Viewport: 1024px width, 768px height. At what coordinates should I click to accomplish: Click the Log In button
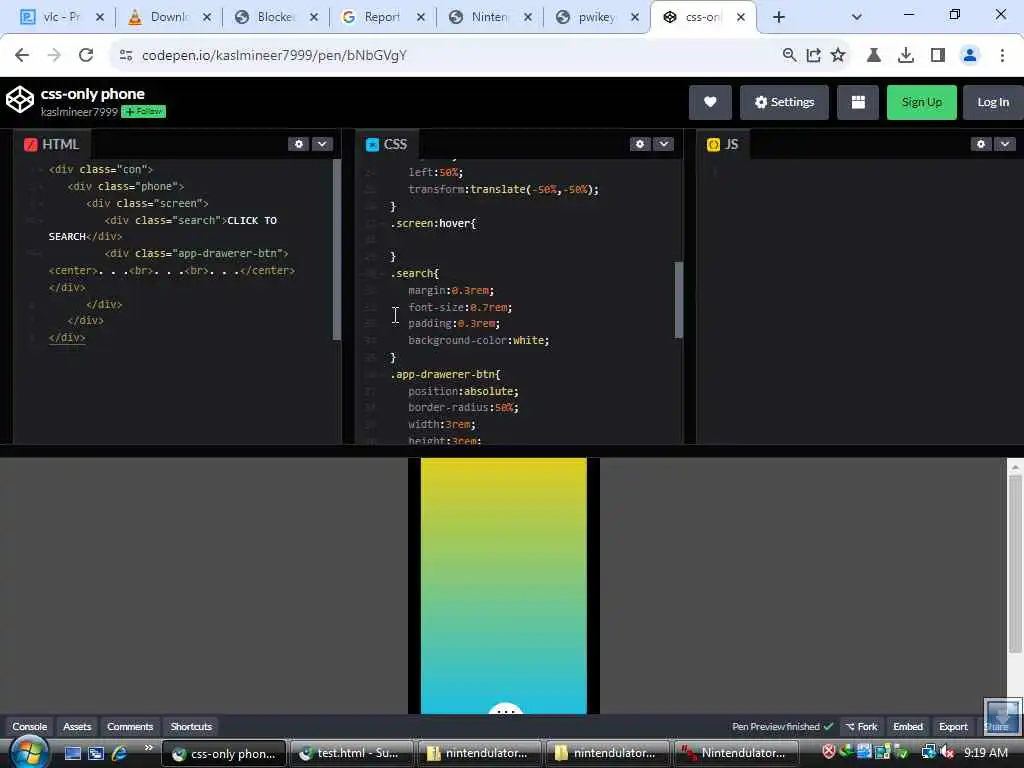[993, 102]
